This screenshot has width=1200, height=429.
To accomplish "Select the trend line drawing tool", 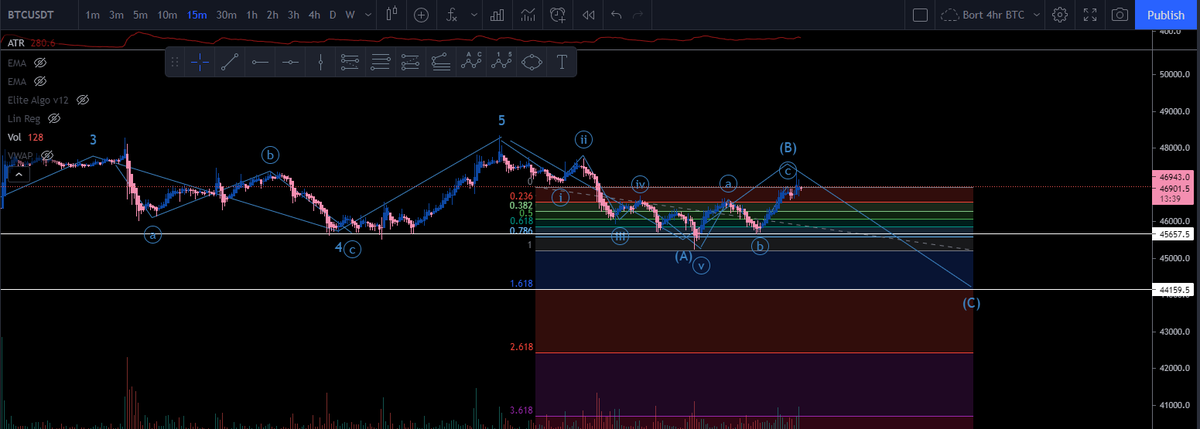I will click(x=230, y=62).
